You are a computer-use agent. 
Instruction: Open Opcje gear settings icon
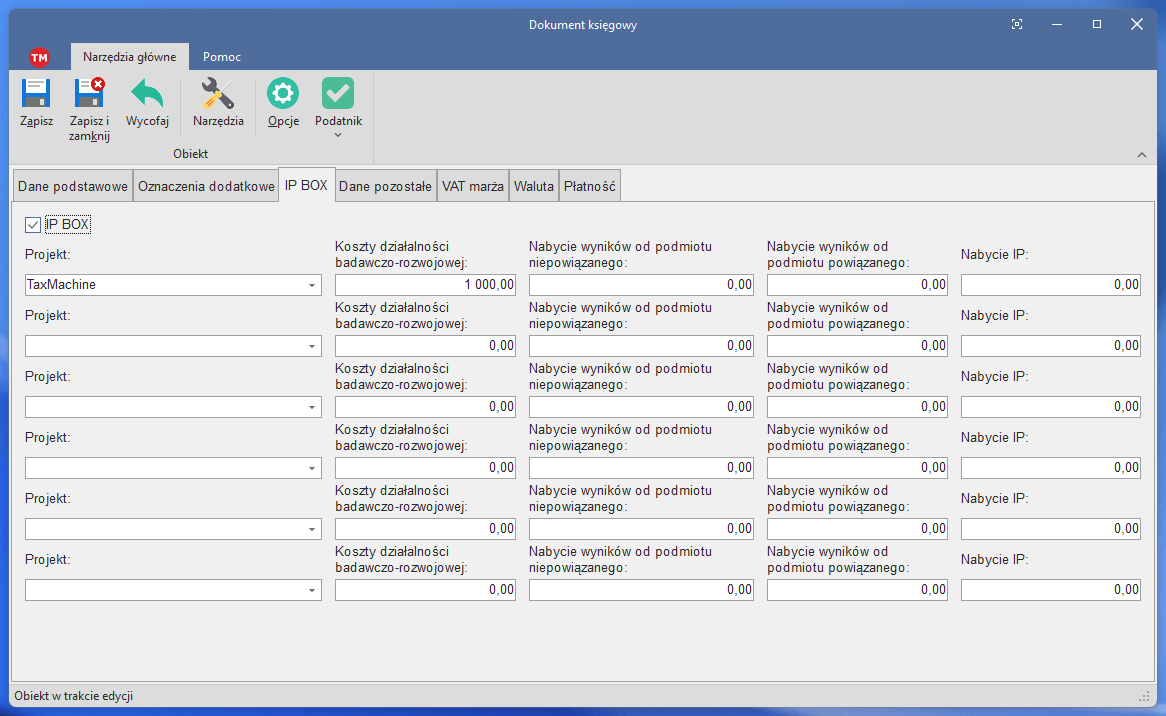pos(283,94)
